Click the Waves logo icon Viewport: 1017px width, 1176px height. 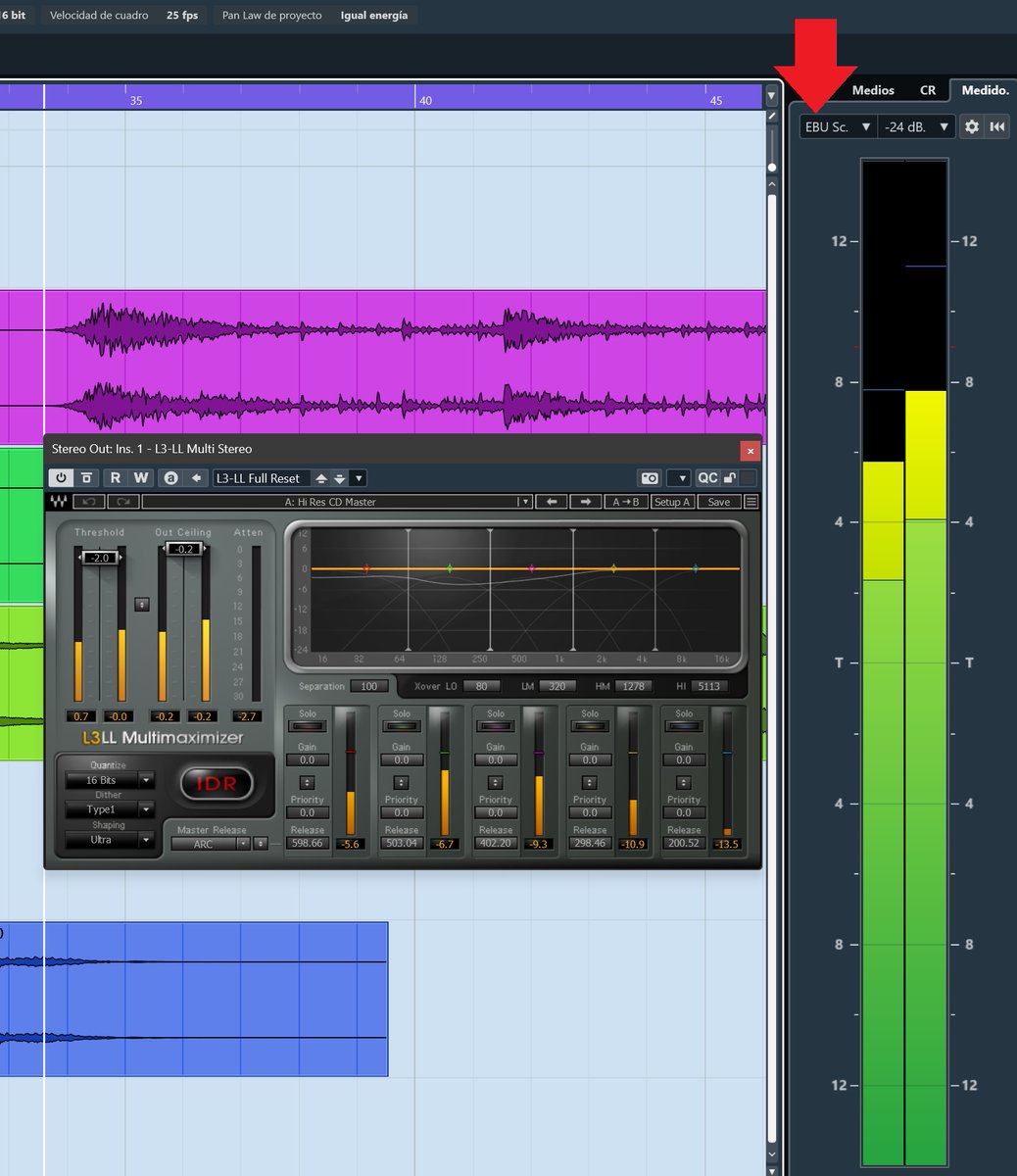tap(59, 502)
